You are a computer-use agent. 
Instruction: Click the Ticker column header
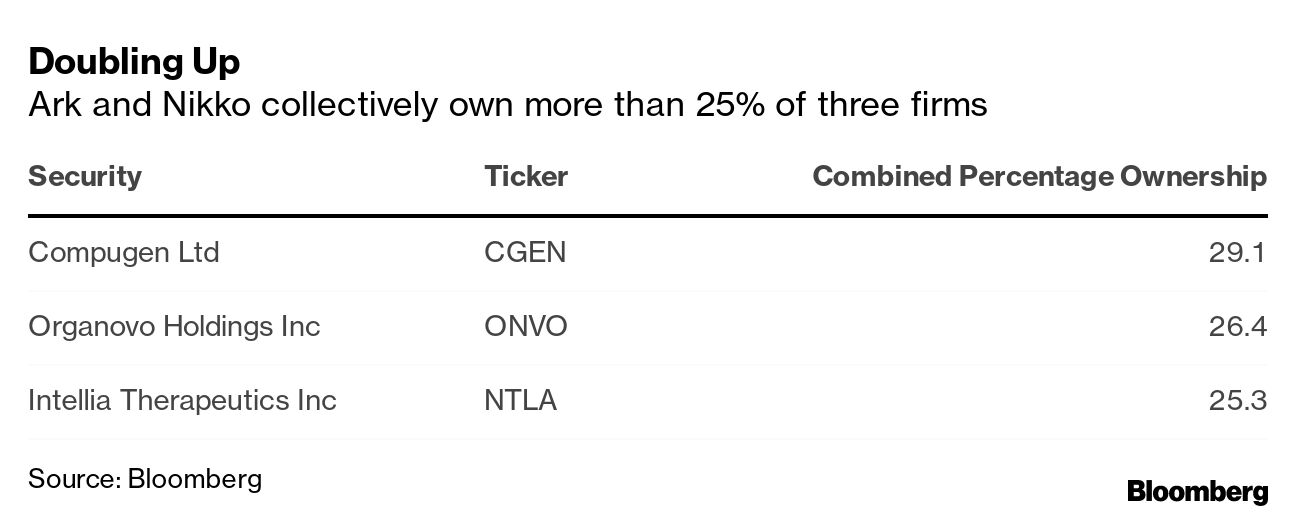point(526,177)
